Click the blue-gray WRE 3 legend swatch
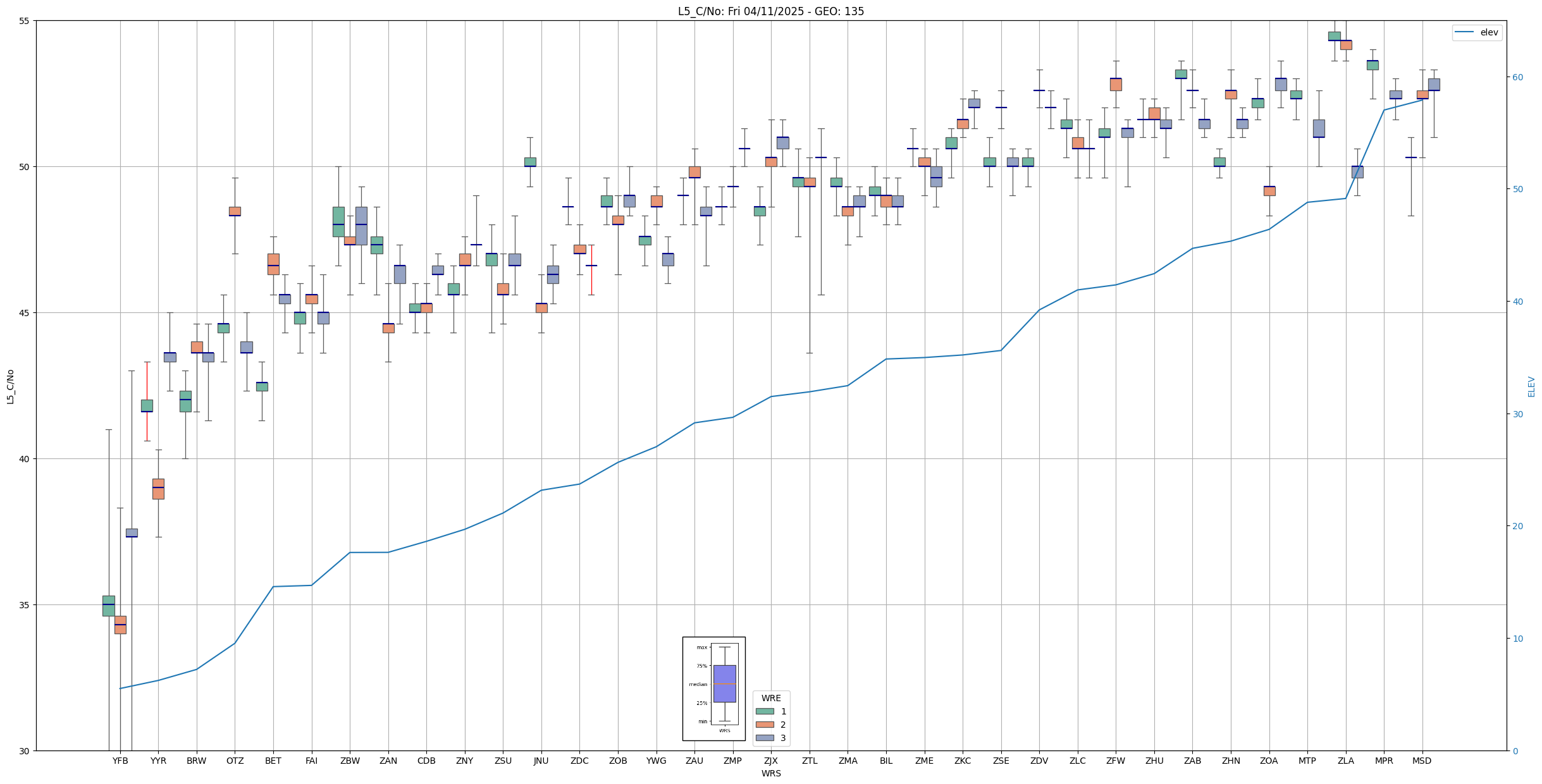The width and height of the screenshot is (1542, 784). [x=765, y=738]
